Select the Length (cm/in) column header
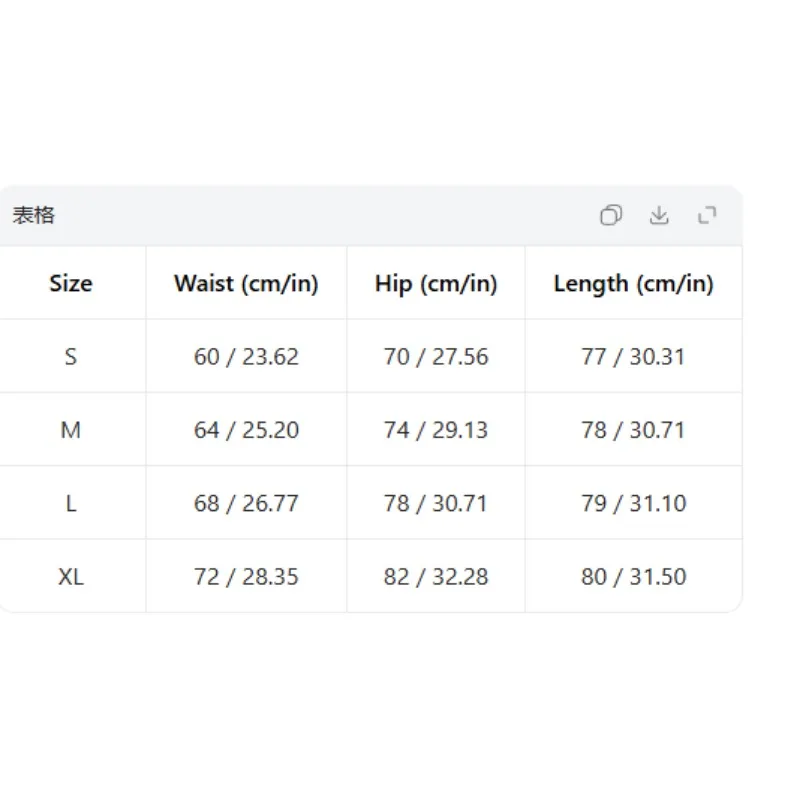 coord(634,283)
